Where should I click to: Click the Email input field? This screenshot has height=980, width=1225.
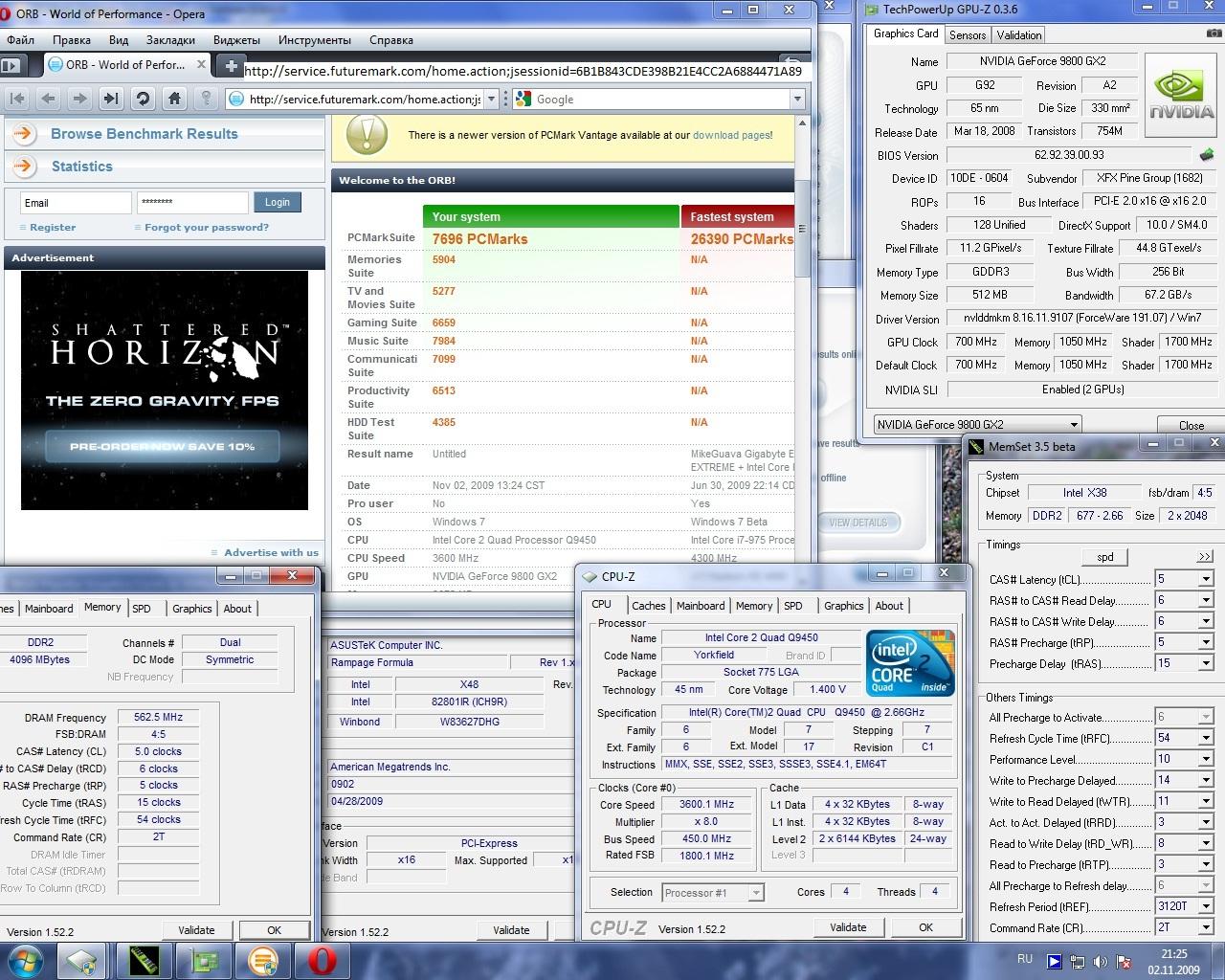[x=76, y=203]
